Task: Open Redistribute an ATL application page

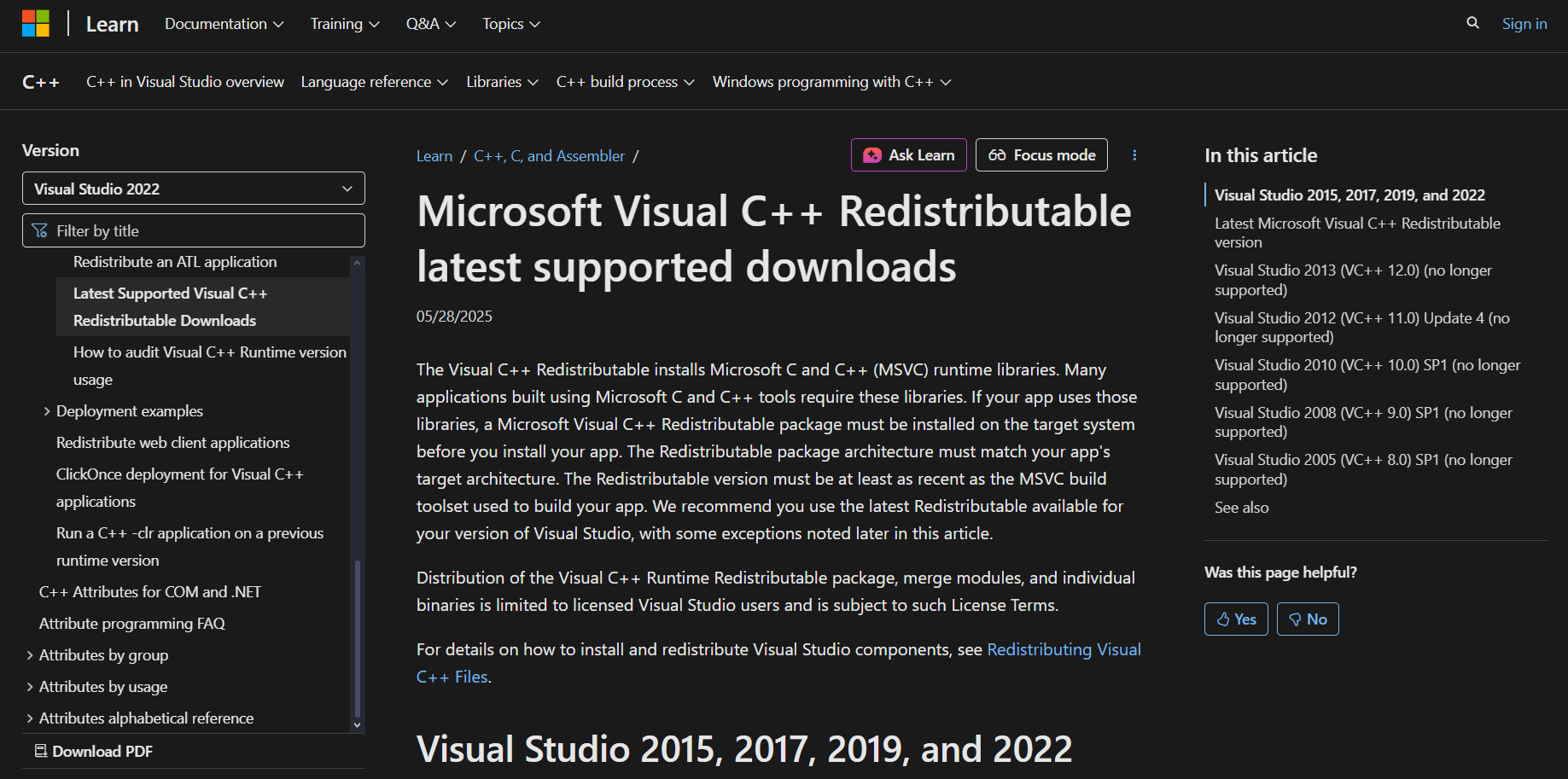Action: point(175,262)
